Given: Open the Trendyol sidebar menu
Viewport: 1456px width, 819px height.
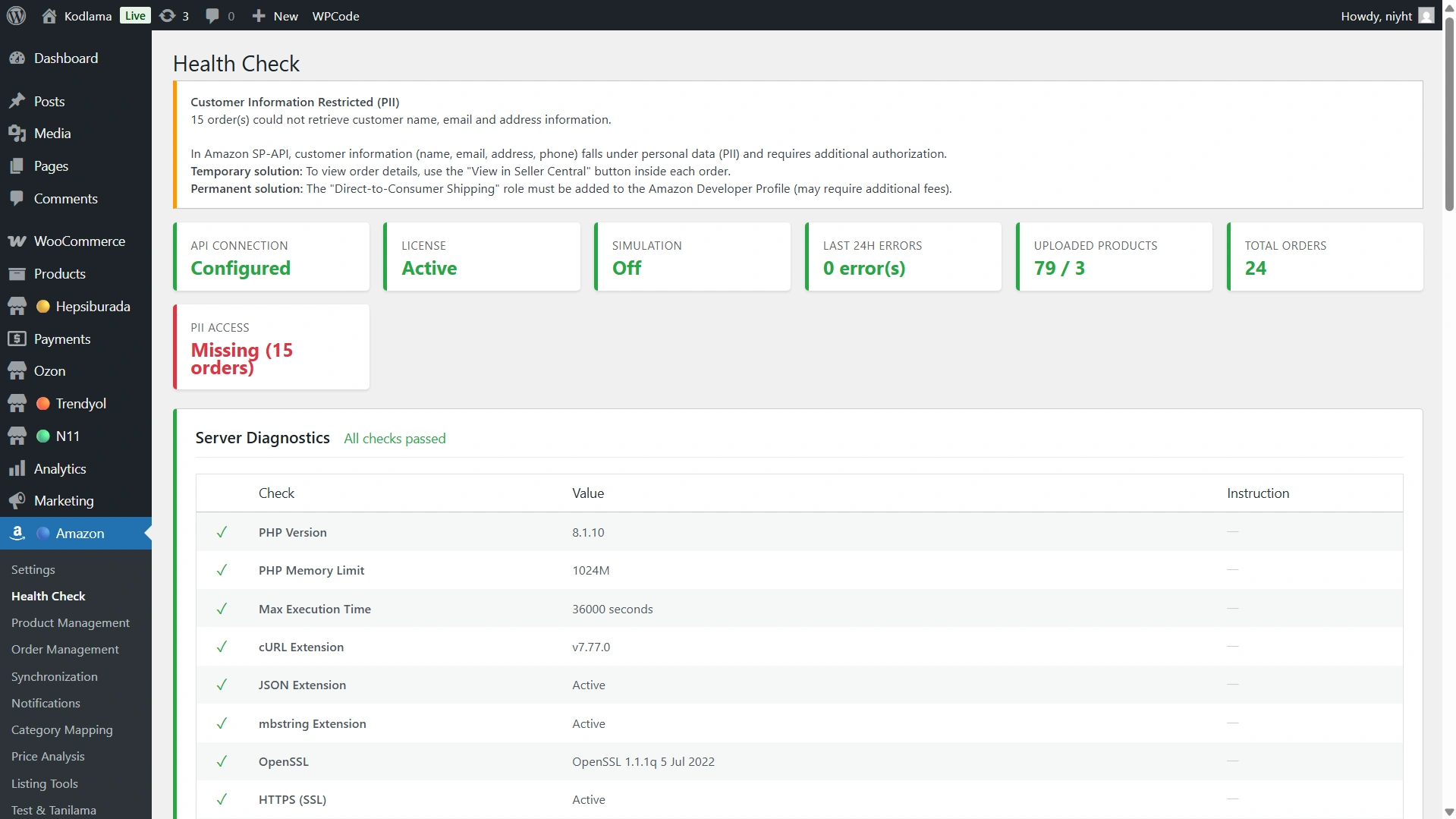Looking at the screenshot, I should tap(80, 404).
